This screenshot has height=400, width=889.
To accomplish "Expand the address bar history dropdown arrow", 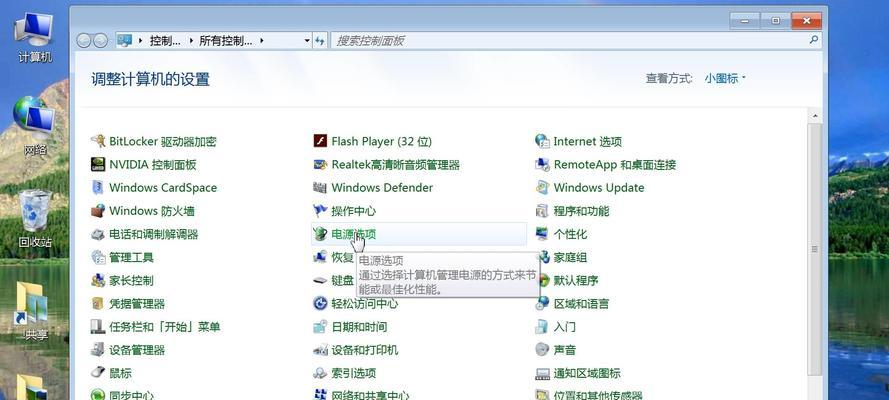I will point(307,40).
